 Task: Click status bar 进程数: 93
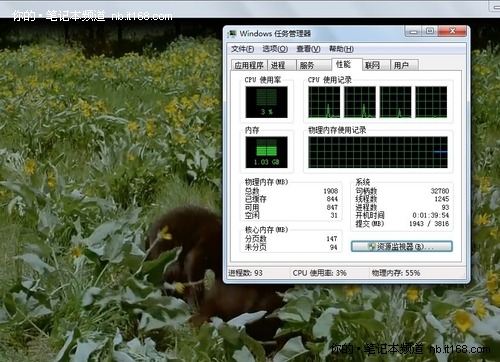click(245, 273)
